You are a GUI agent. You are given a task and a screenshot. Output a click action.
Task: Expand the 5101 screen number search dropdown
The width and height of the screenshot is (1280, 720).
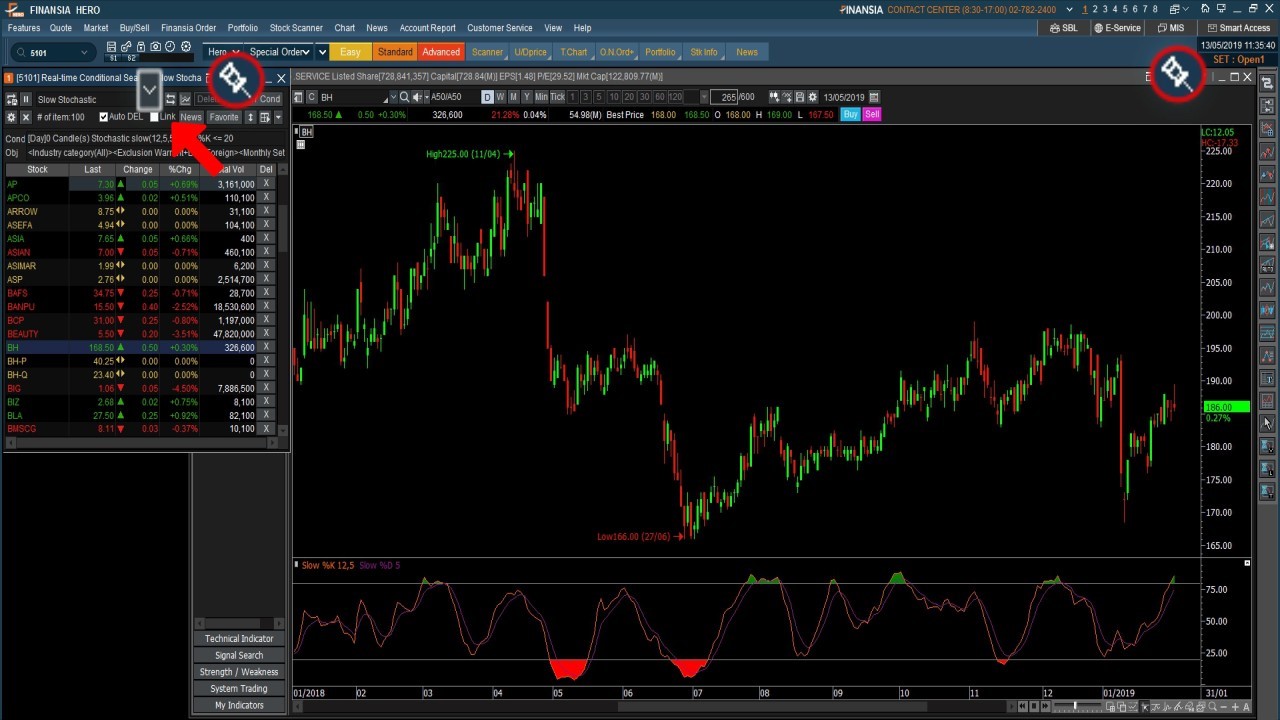tap(84, 52)
